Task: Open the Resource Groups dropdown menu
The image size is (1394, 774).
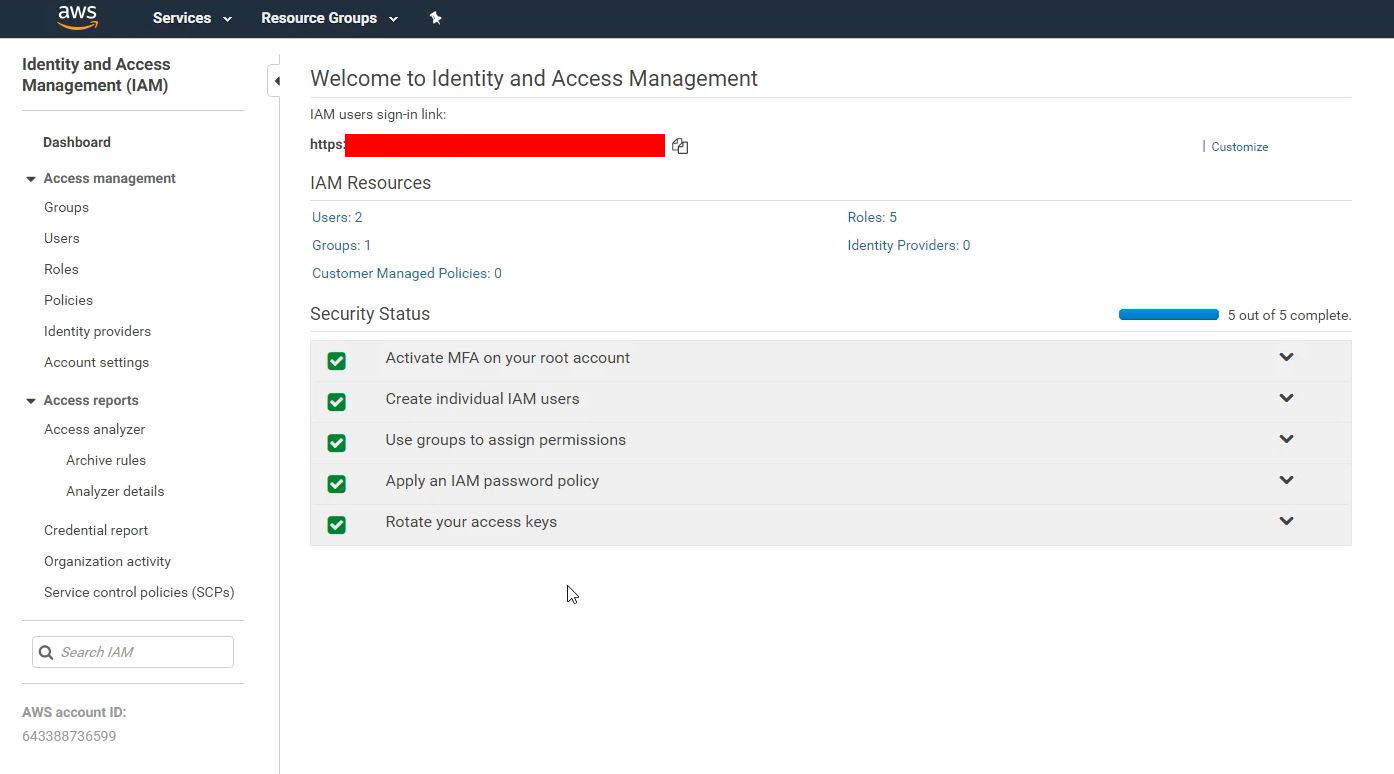Action: click(x=329, y=18)
